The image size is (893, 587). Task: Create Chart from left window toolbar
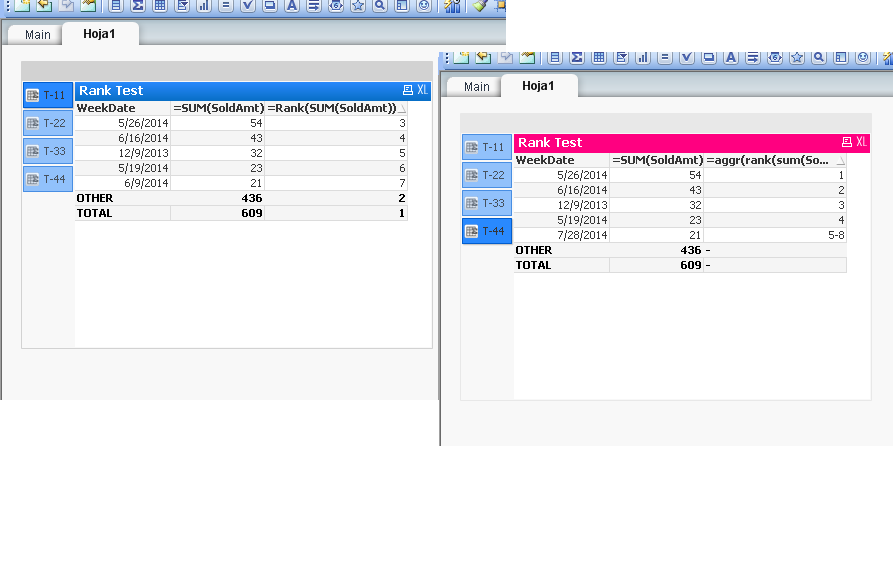[204, 6]
